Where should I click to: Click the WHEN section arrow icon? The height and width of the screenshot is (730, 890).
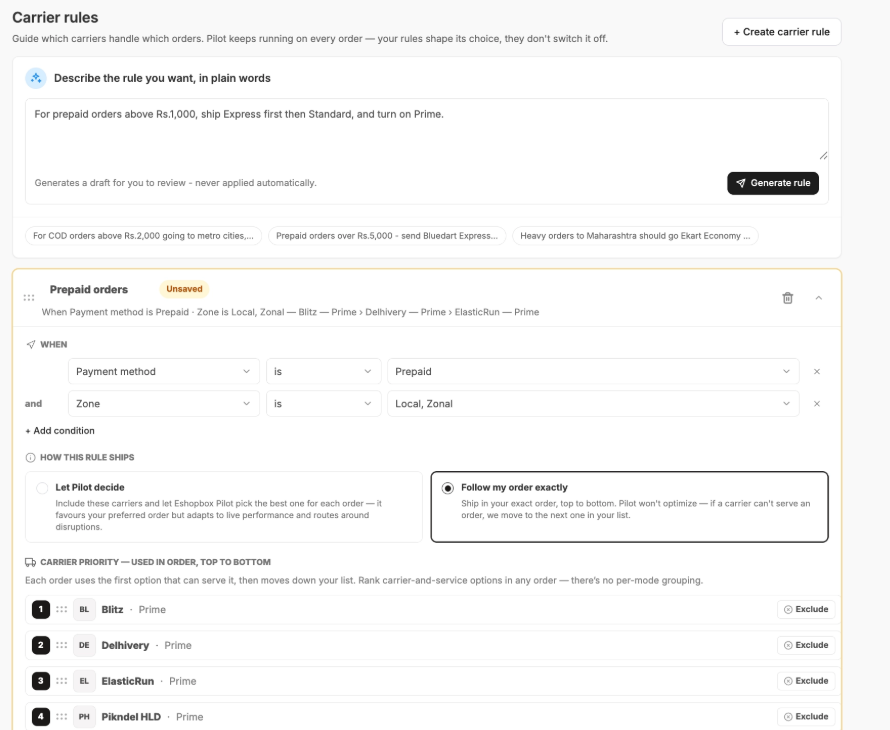coord(31,345)
